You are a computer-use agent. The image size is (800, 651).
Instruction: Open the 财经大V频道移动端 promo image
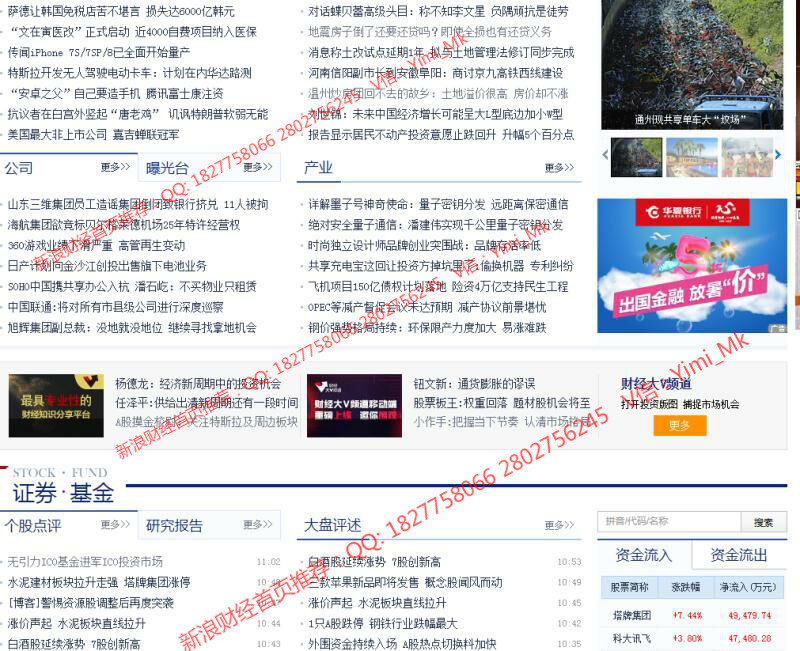pos(355,406)
